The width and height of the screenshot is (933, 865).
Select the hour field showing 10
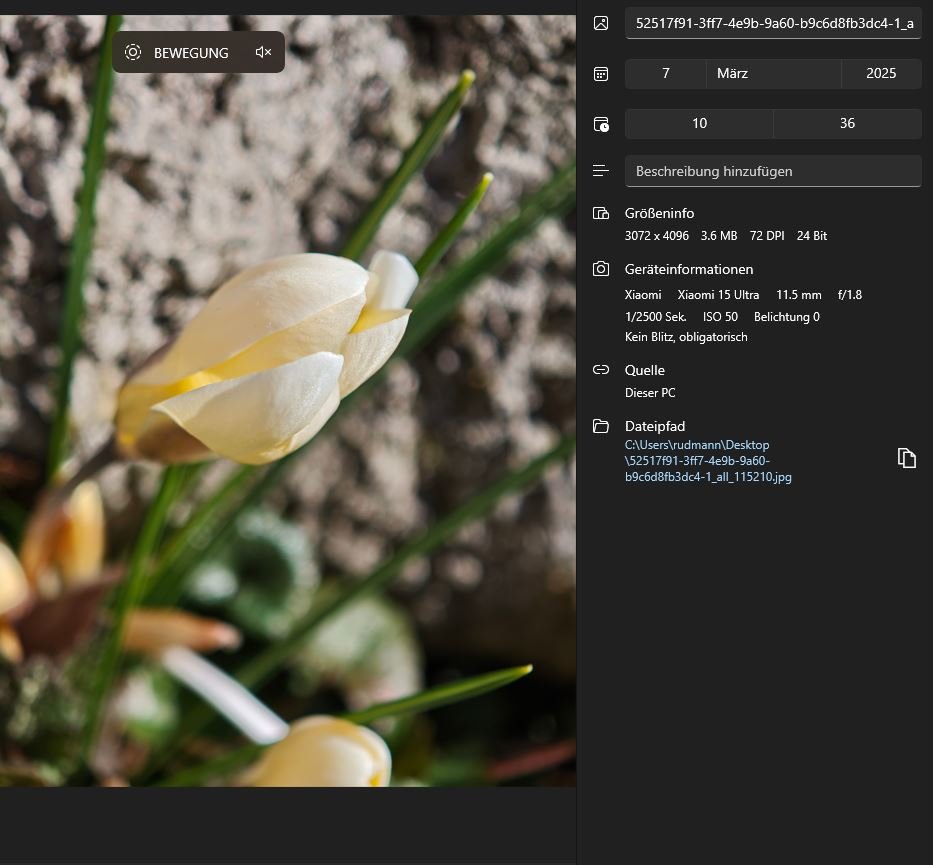tap(699, 124)
